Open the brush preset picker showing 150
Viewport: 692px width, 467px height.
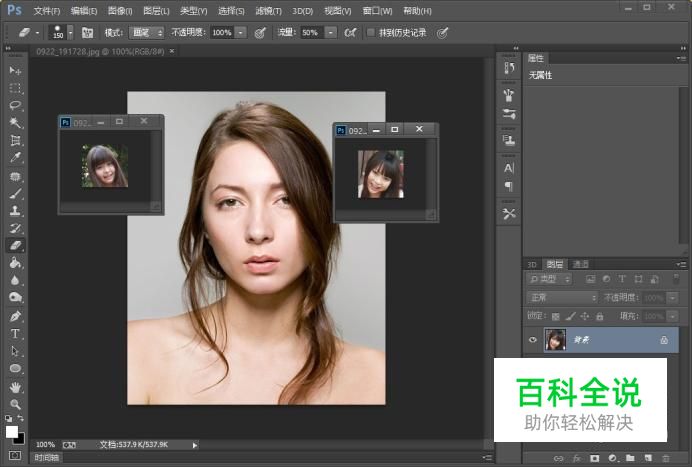(x=60, y=32)
